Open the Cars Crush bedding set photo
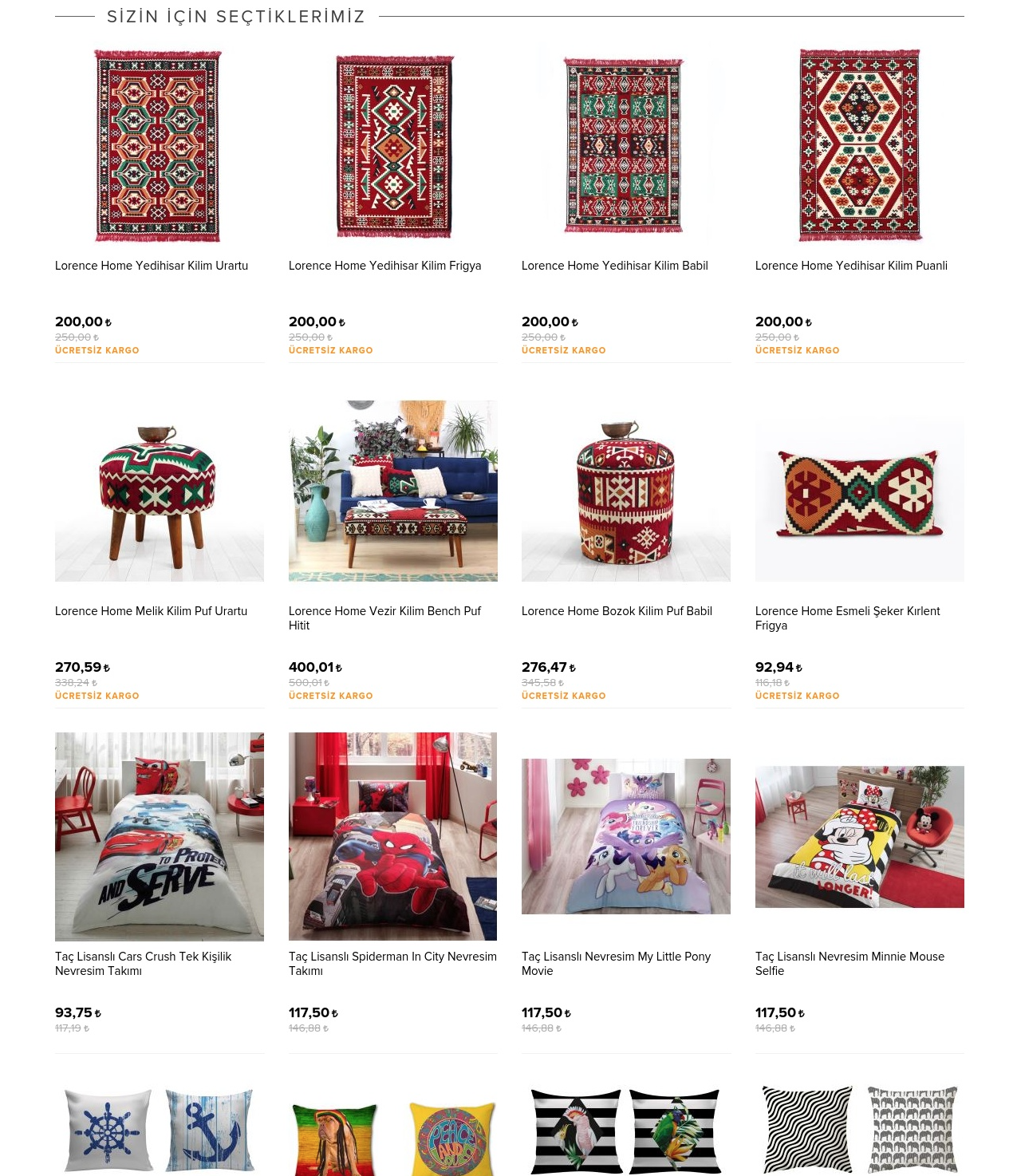The image size is (1017, 1176). click(x=160, y=836)
